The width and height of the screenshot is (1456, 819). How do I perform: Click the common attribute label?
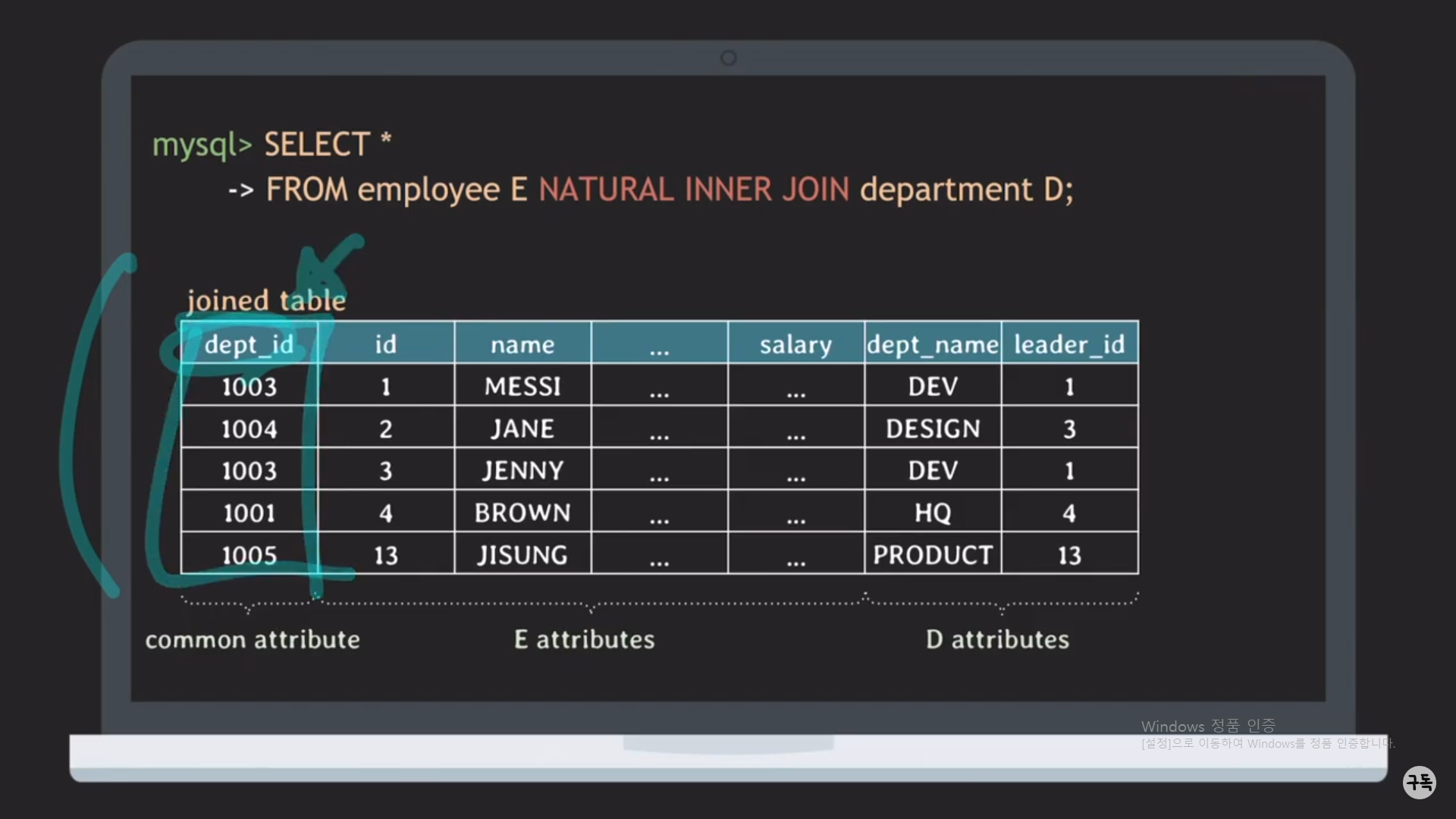(253, 639)
